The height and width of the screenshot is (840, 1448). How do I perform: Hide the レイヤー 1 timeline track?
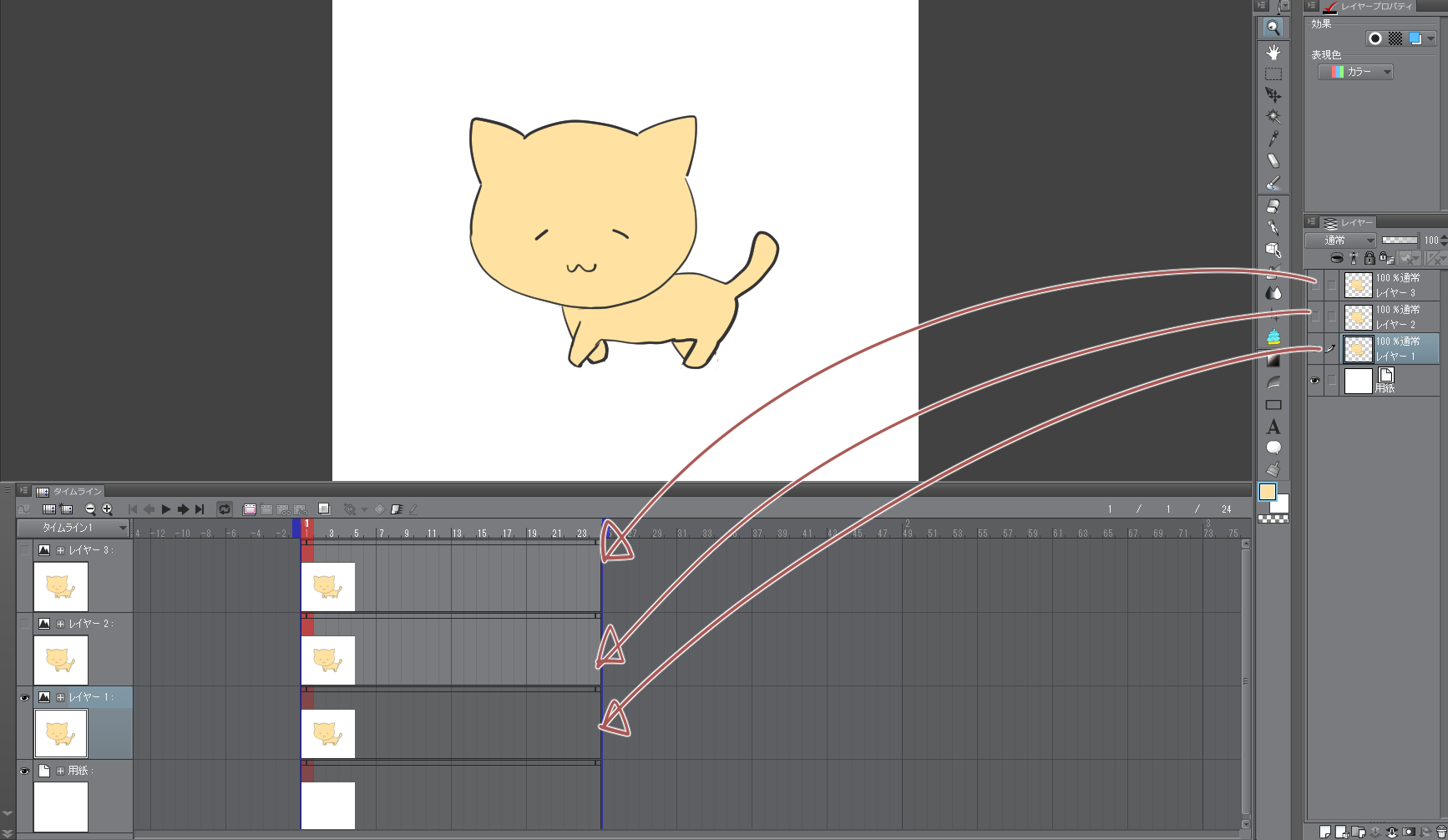tap(25, 697)
